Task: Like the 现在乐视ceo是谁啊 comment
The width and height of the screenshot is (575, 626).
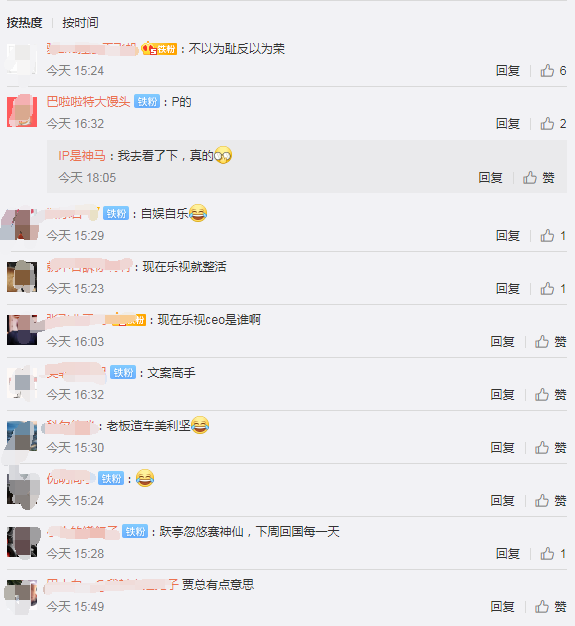Action: point(550,342)
